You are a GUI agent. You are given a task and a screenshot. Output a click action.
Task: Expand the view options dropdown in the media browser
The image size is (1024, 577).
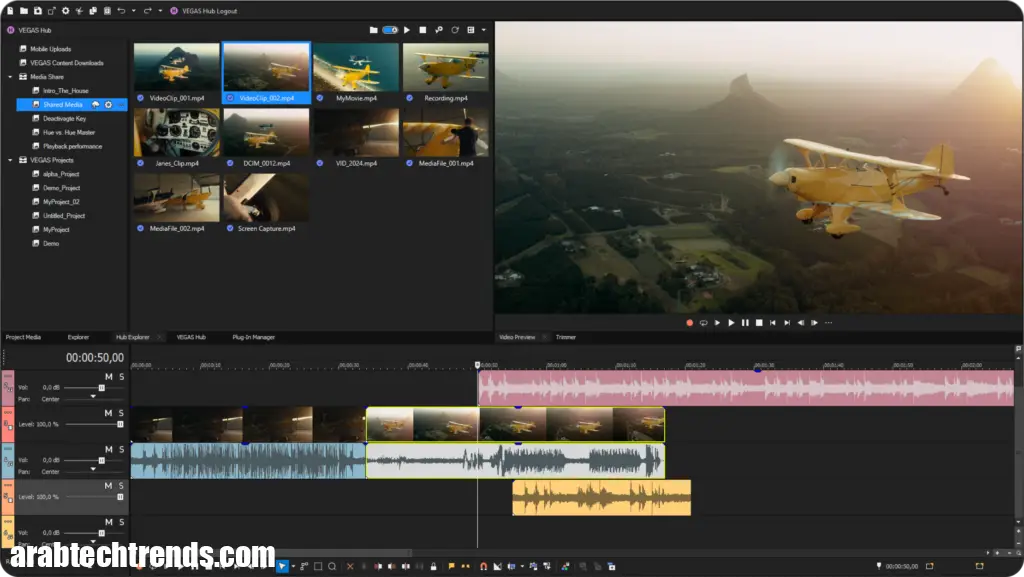[484, 30]
